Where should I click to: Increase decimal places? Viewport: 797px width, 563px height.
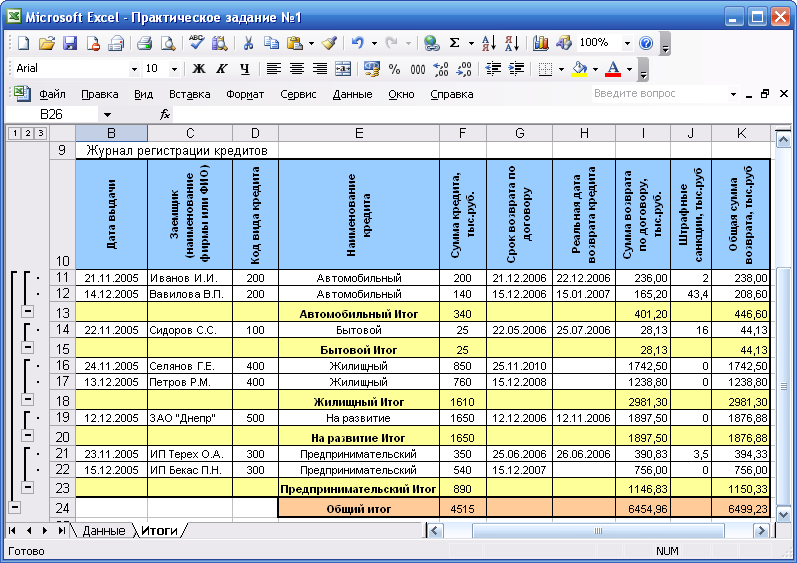(441, 69)
